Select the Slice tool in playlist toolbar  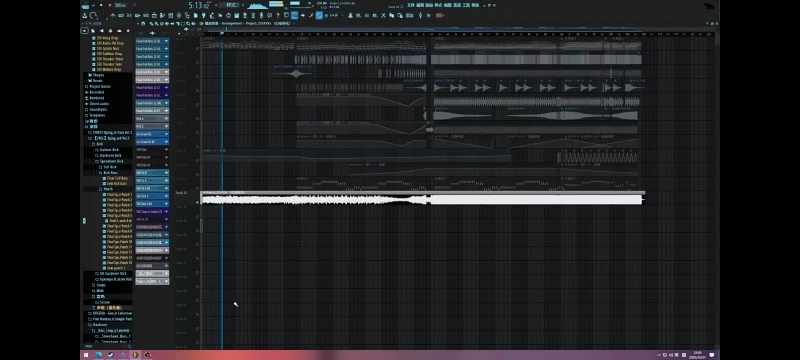(x=178, y=23)
